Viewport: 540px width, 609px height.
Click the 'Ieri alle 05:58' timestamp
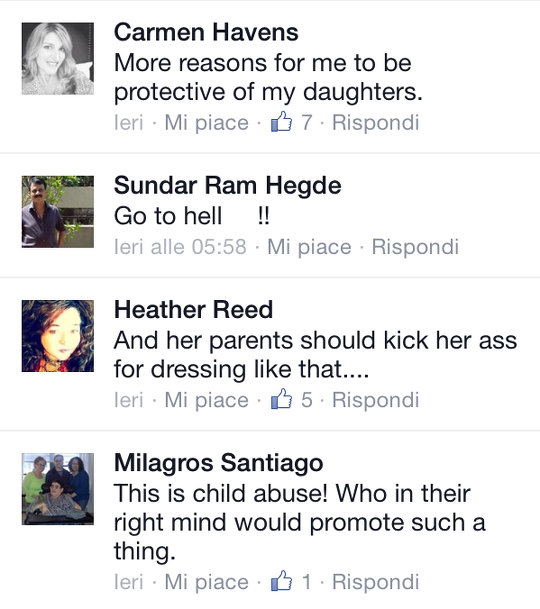[180, 247]
